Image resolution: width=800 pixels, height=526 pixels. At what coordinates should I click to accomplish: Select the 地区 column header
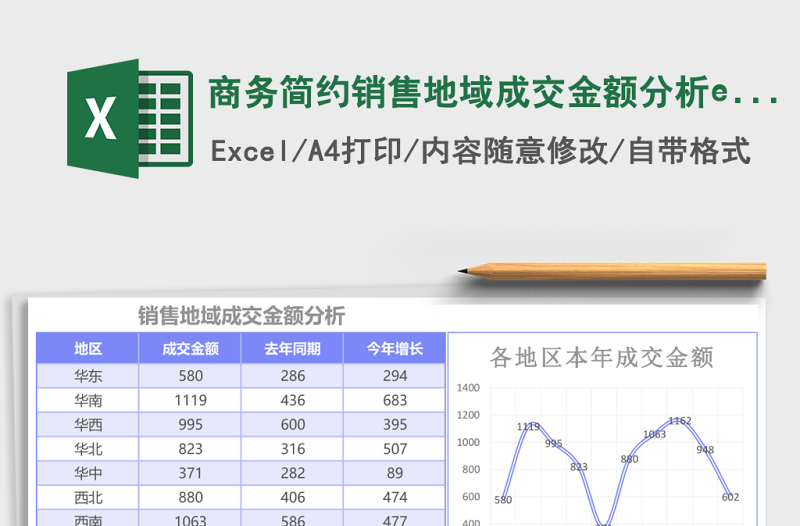pos(88,349)
